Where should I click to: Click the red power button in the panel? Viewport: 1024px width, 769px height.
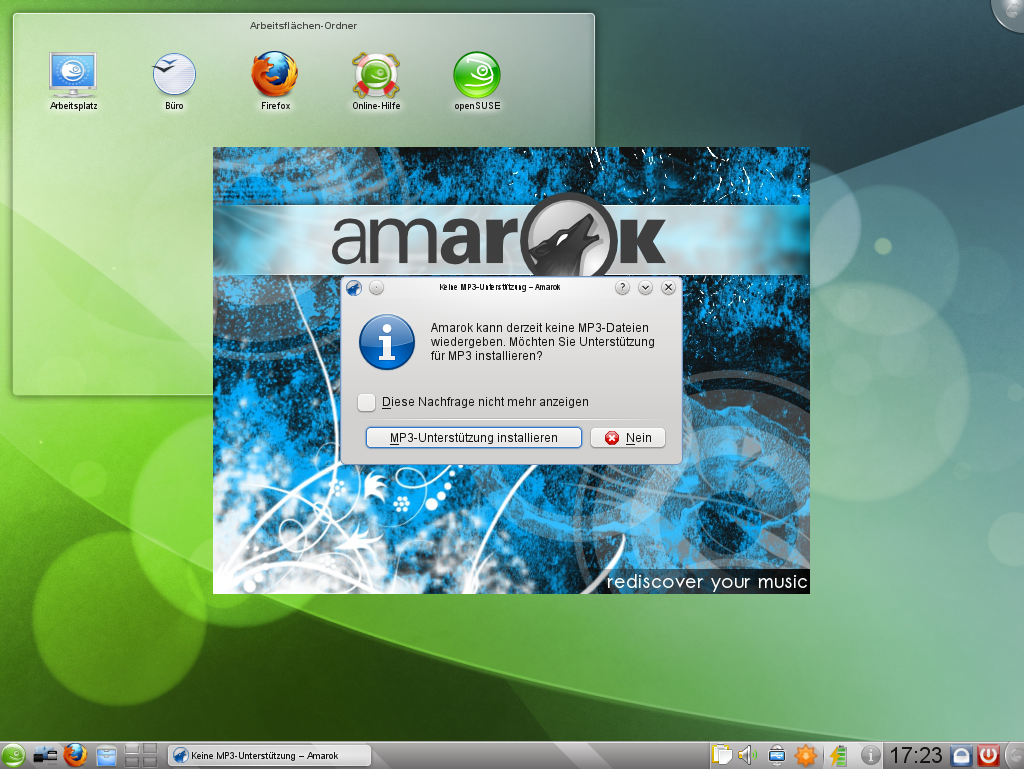(x=988, y=755)
